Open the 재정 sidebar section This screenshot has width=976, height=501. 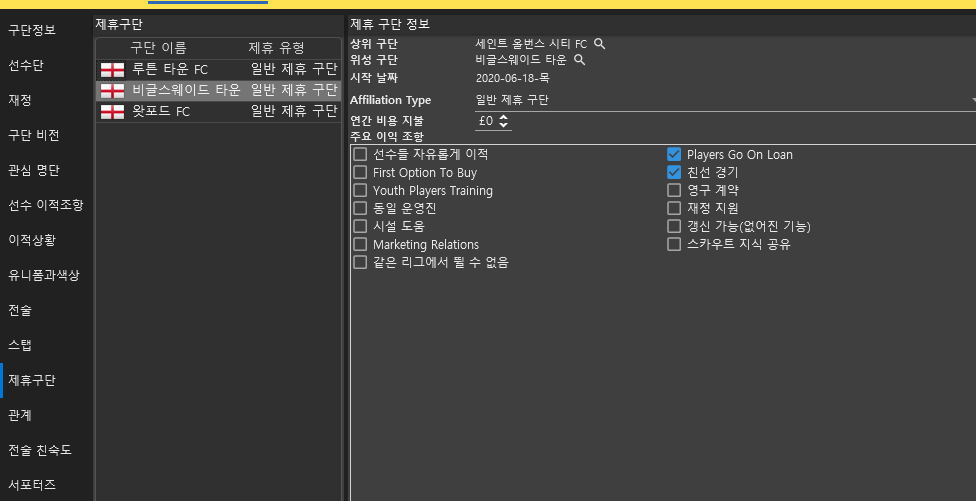[20, 100]
